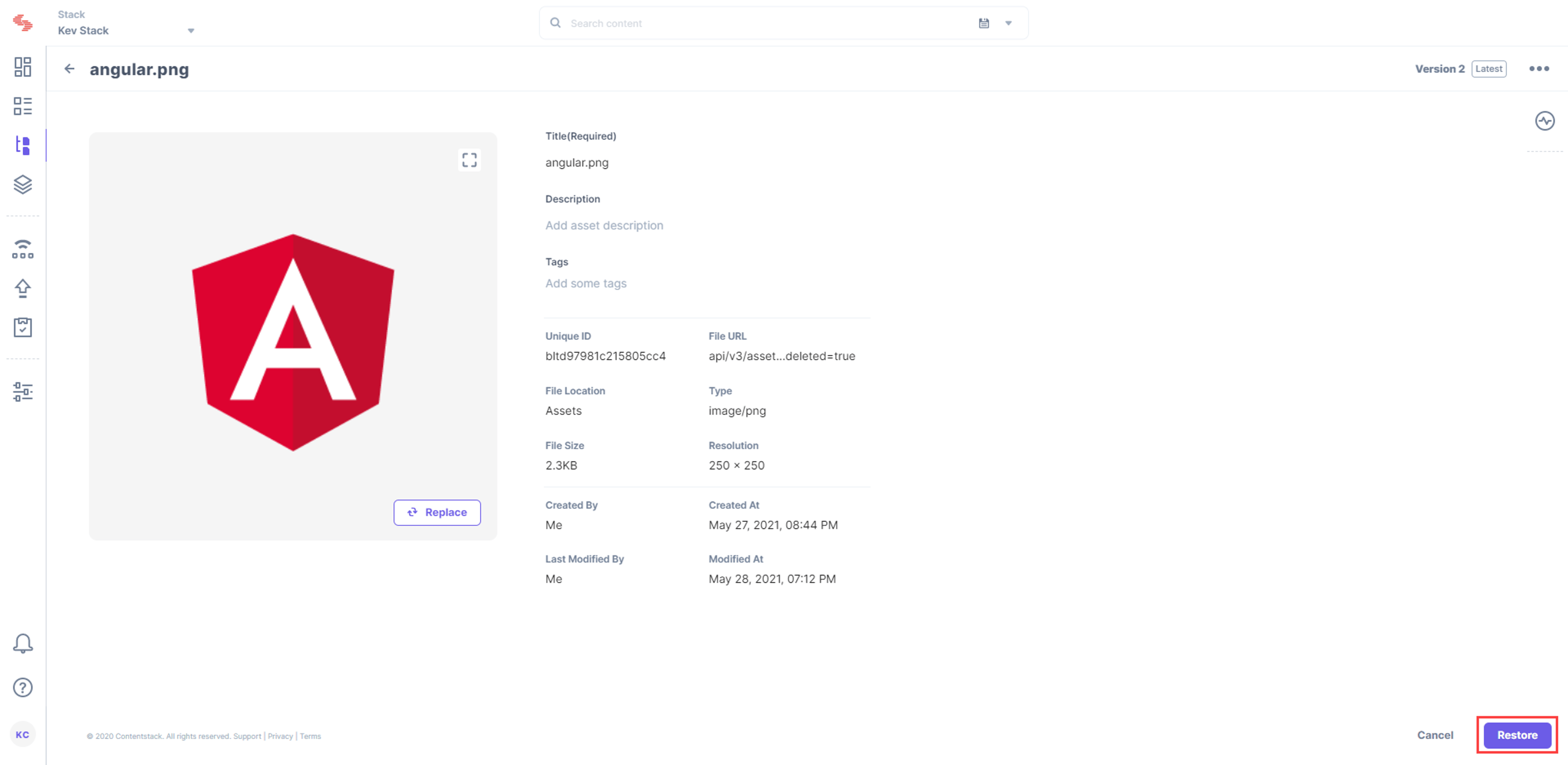Open the three-dots more options menu

tap(1539, 69)
